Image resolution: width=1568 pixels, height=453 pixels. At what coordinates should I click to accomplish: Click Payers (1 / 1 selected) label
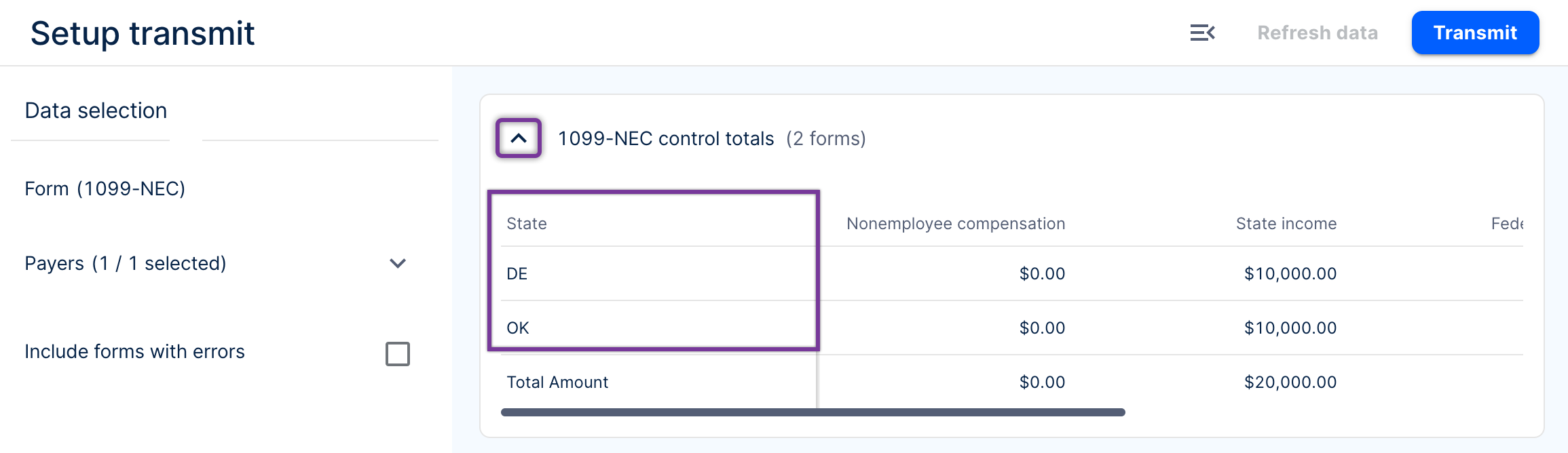tap(126, 263)
